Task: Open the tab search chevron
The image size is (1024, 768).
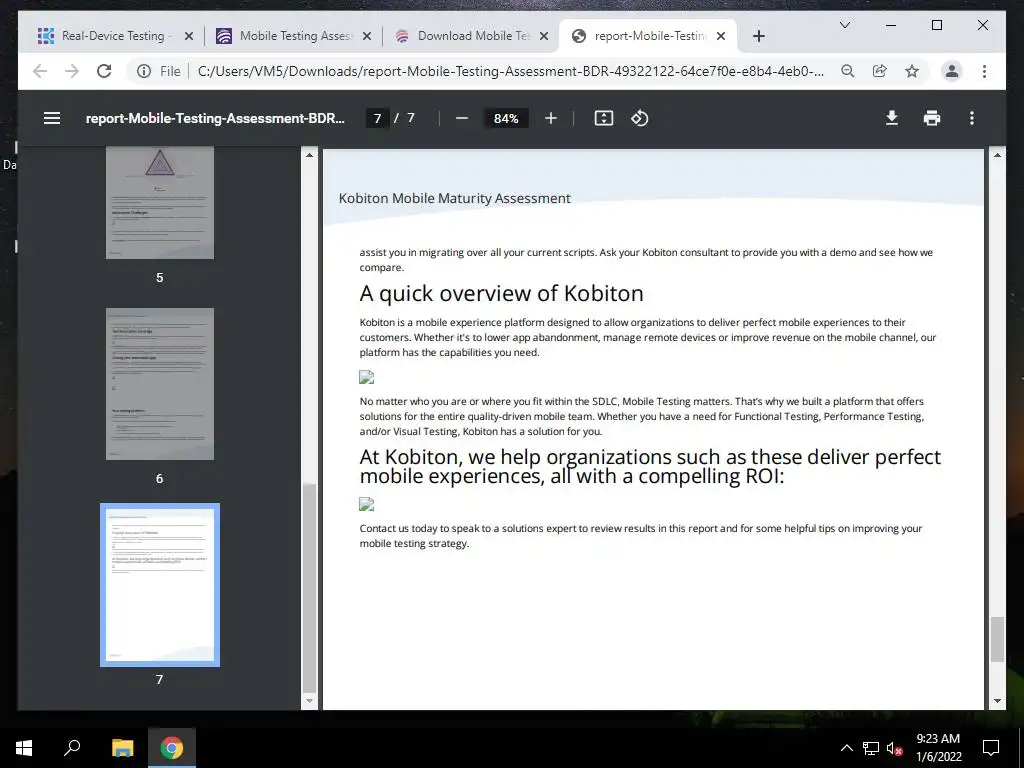Action: pos(844,25)
